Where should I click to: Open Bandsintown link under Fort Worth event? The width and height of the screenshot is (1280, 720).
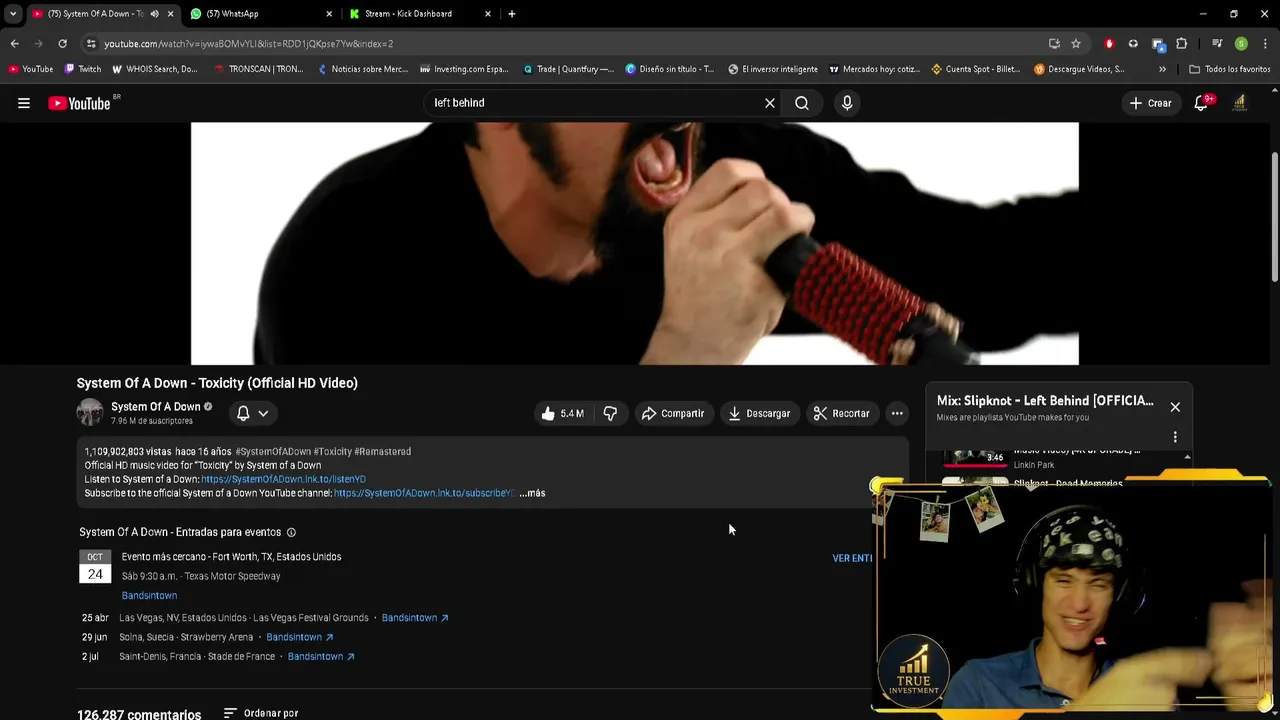(149, 595)
